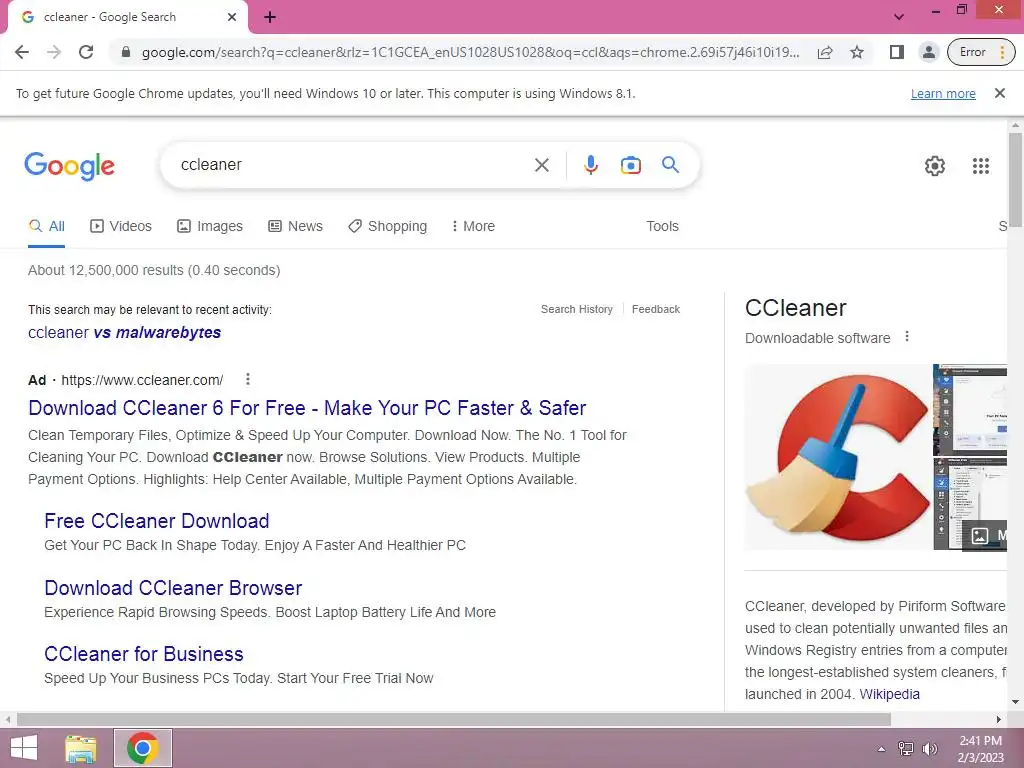Open the upper CCleaner screenshot thumbnail
This screenshot has width=1024, height=768.
970,409
